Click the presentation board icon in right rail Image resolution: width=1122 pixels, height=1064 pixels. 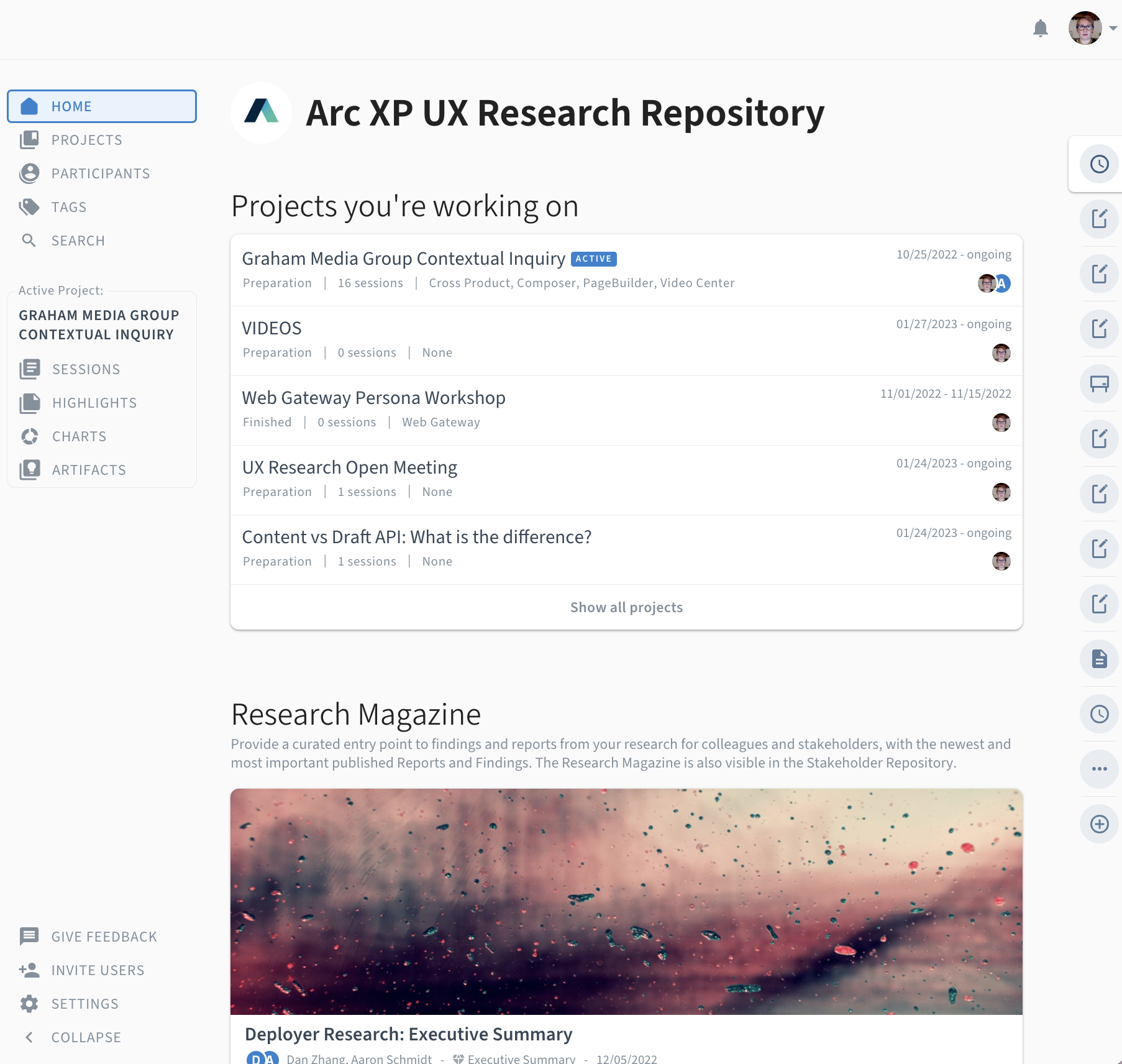tap(1100, 383)
